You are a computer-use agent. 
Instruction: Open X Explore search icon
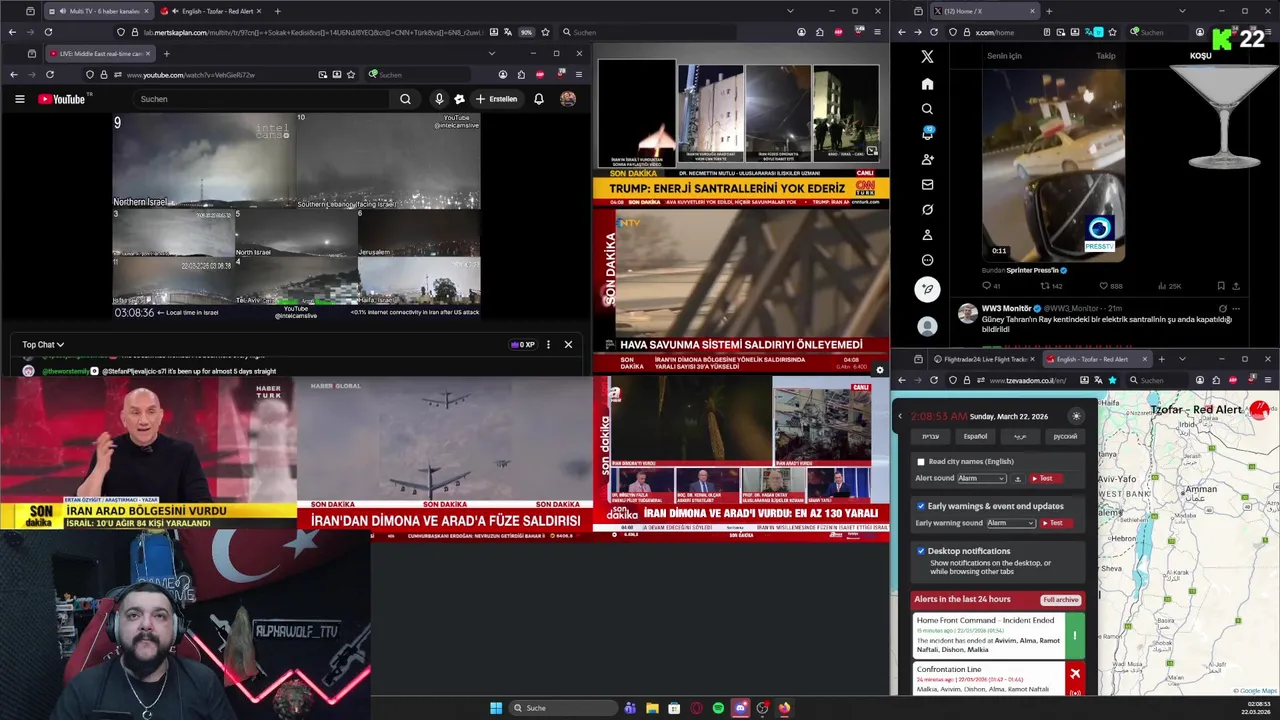[x=927, y=109]
